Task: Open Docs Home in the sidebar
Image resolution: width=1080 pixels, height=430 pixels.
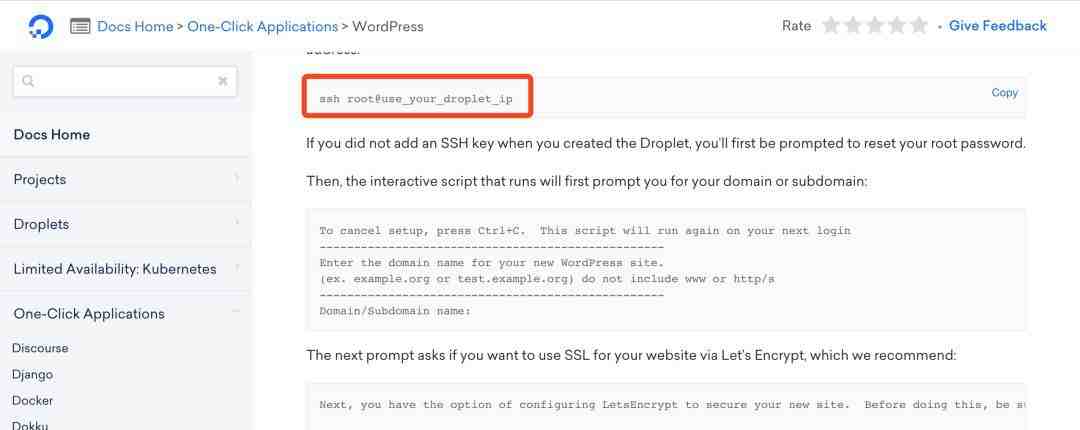Action: [52, 135]
